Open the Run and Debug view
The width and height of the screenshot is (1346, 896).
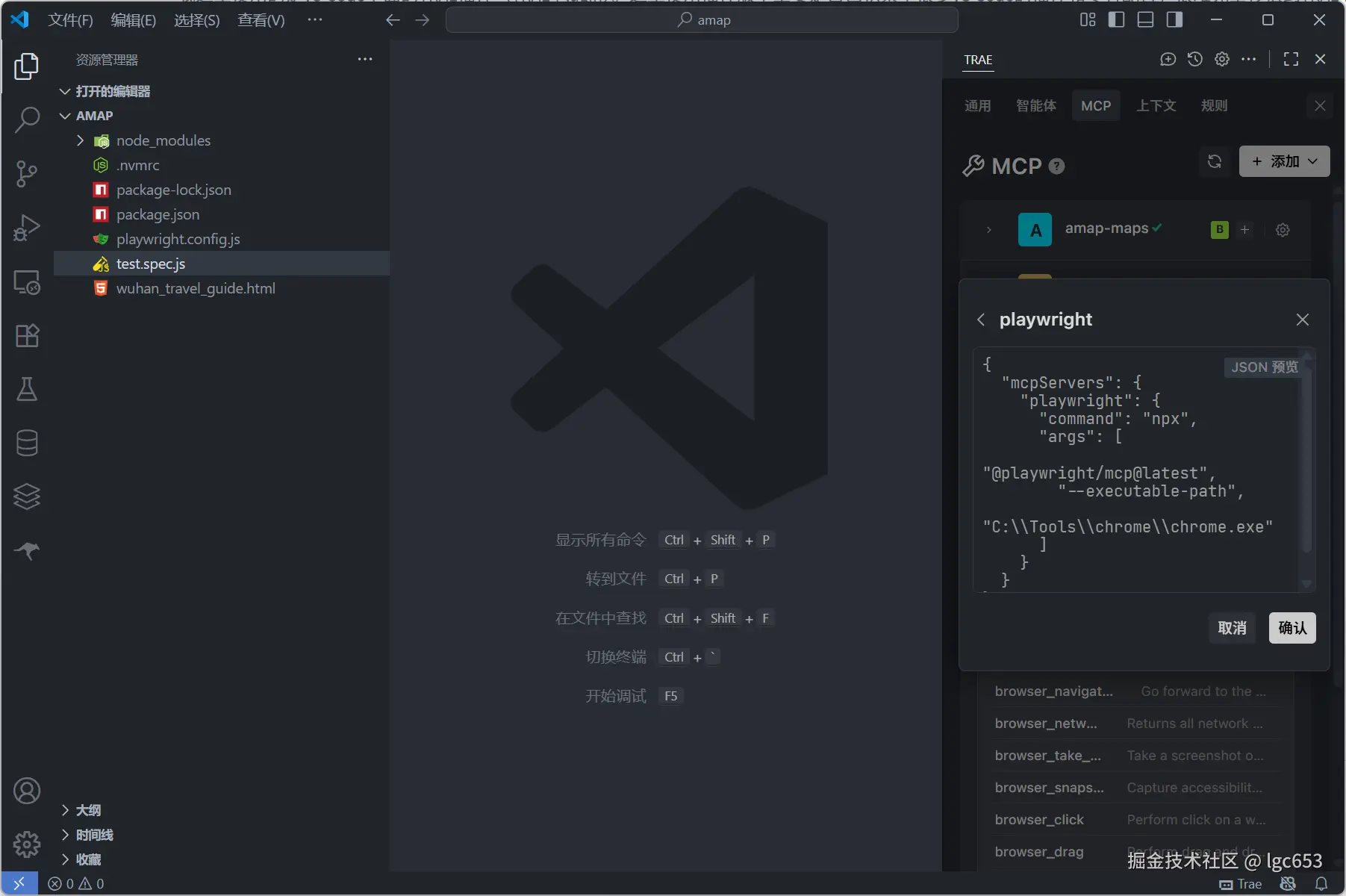[27, 228]
